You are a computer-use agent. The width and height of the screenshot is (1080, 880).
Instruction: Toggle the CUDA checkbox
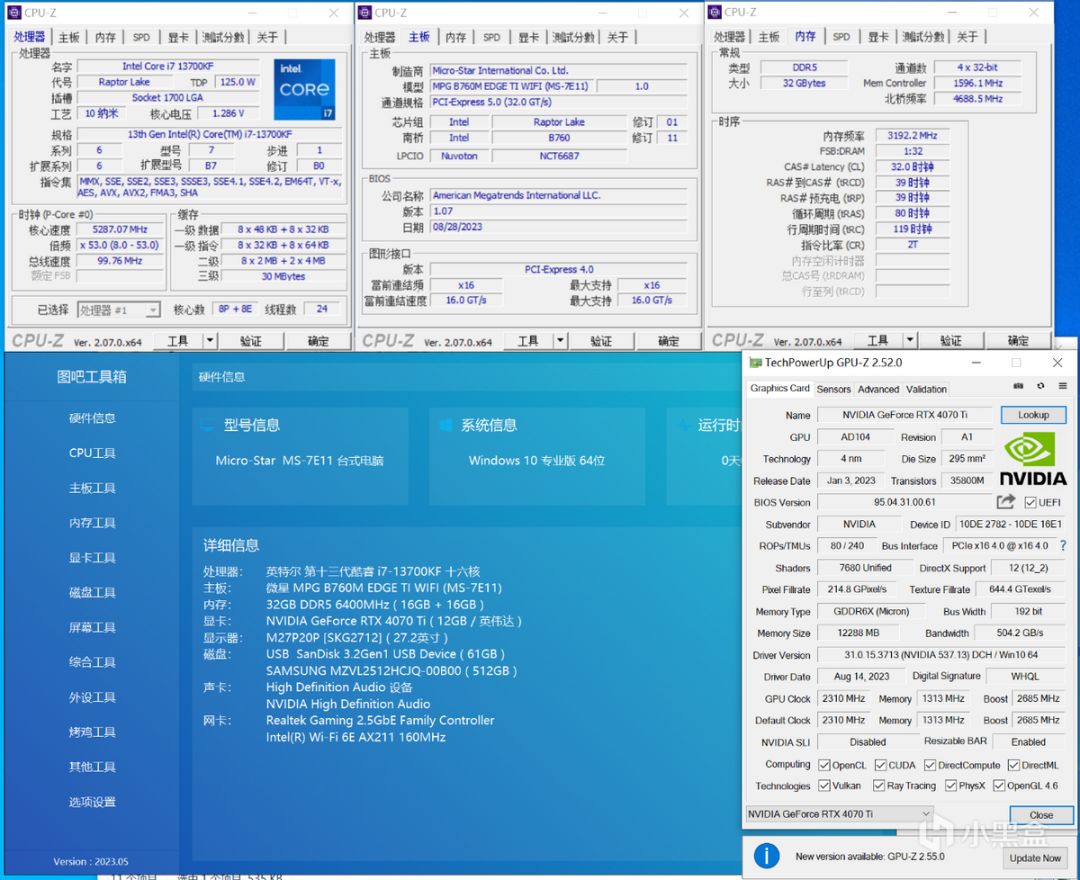click(x=880, y=765)
